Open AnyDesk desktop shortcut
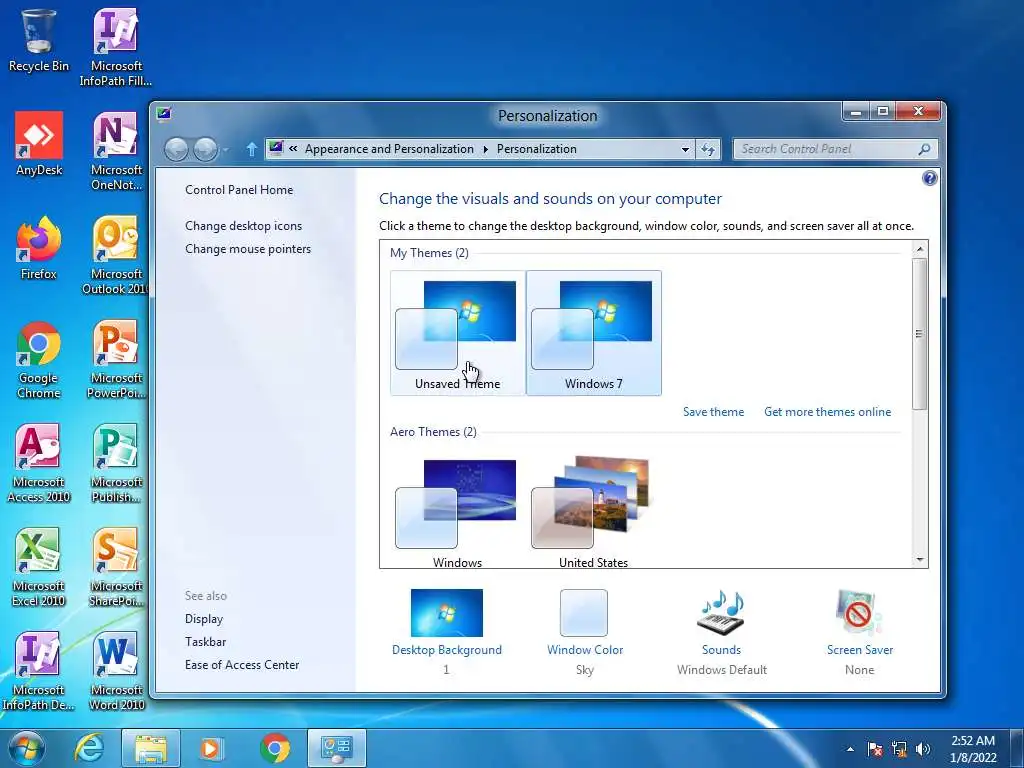1024x768 pixels. (39, 144)
